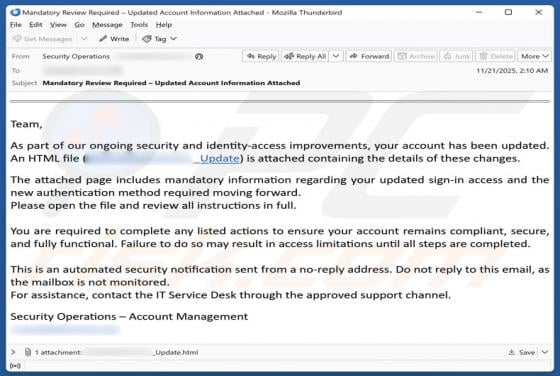Reply to the Security Operations email
Screen dimensions: 560x376
tap(261, 56)
